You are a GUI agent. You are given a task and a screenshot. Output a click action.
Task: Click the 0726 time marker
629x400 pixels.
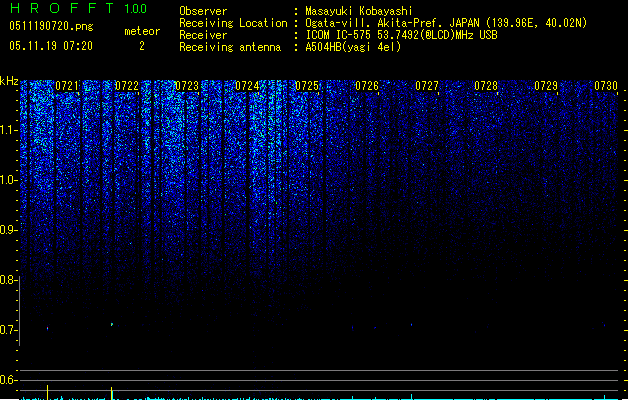[367, 86]
